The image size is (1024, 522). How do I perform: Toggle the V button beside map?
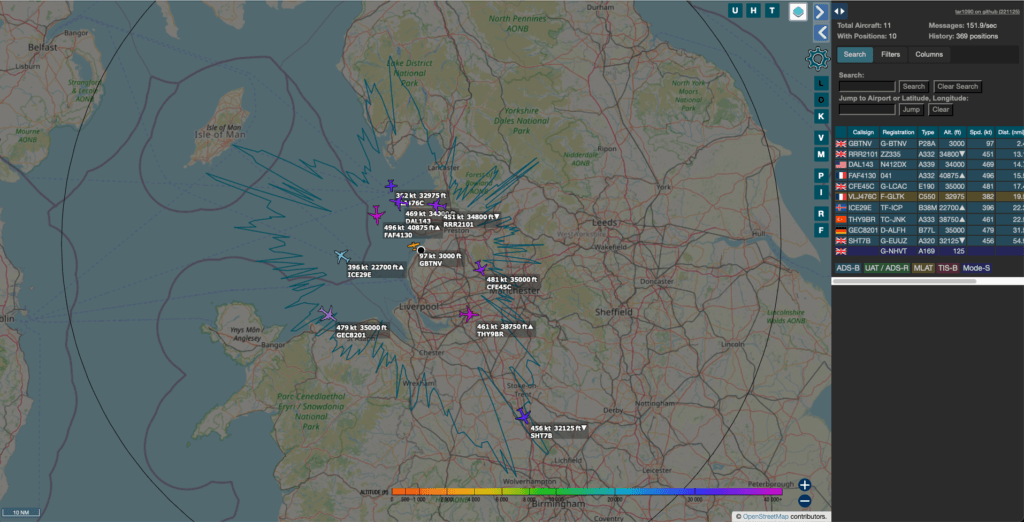click(821, 138)
